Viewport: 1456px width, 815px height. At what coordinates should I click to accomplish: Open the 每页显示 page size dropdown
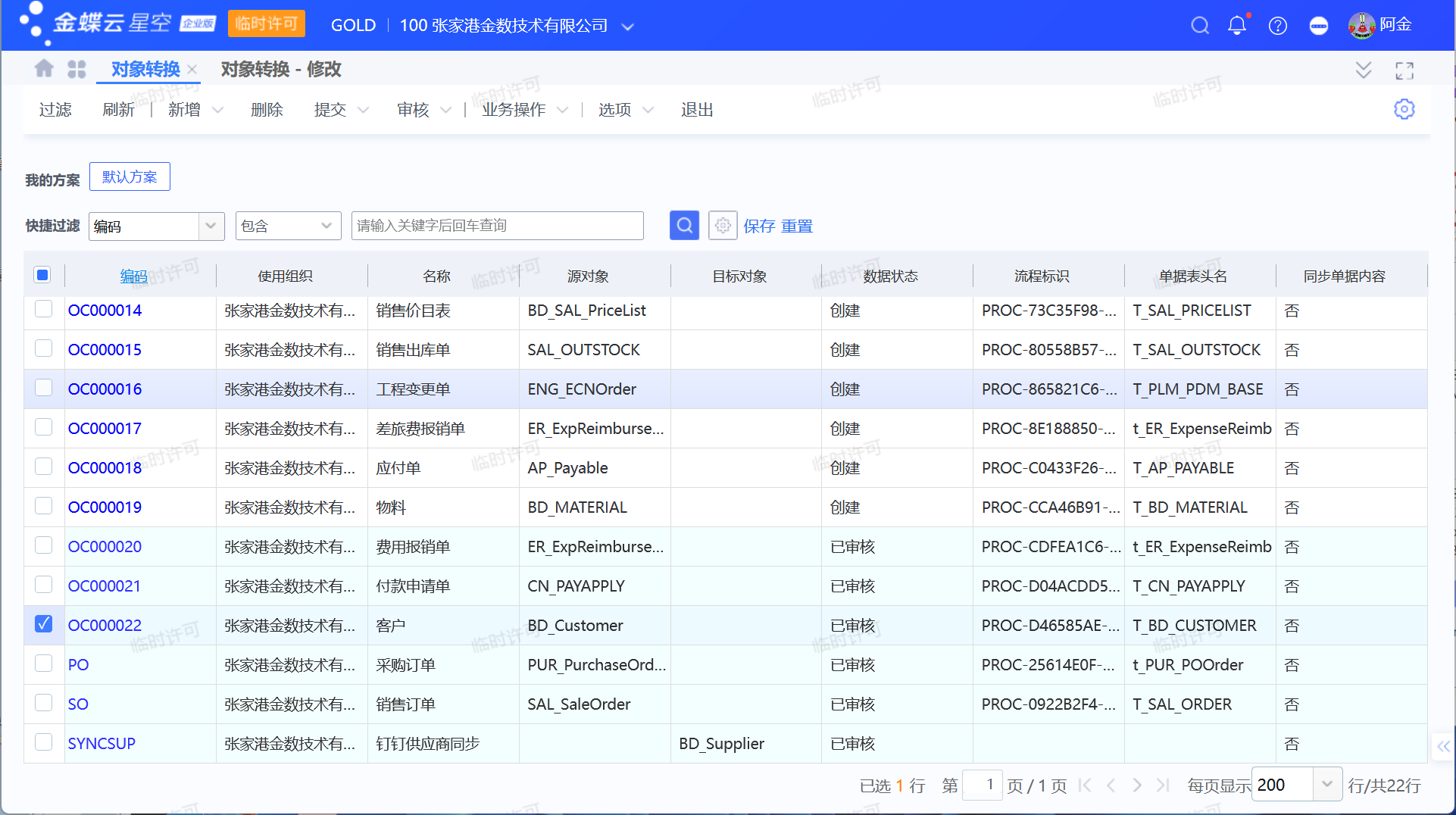pyautogui.click(x=1328, y=785)
